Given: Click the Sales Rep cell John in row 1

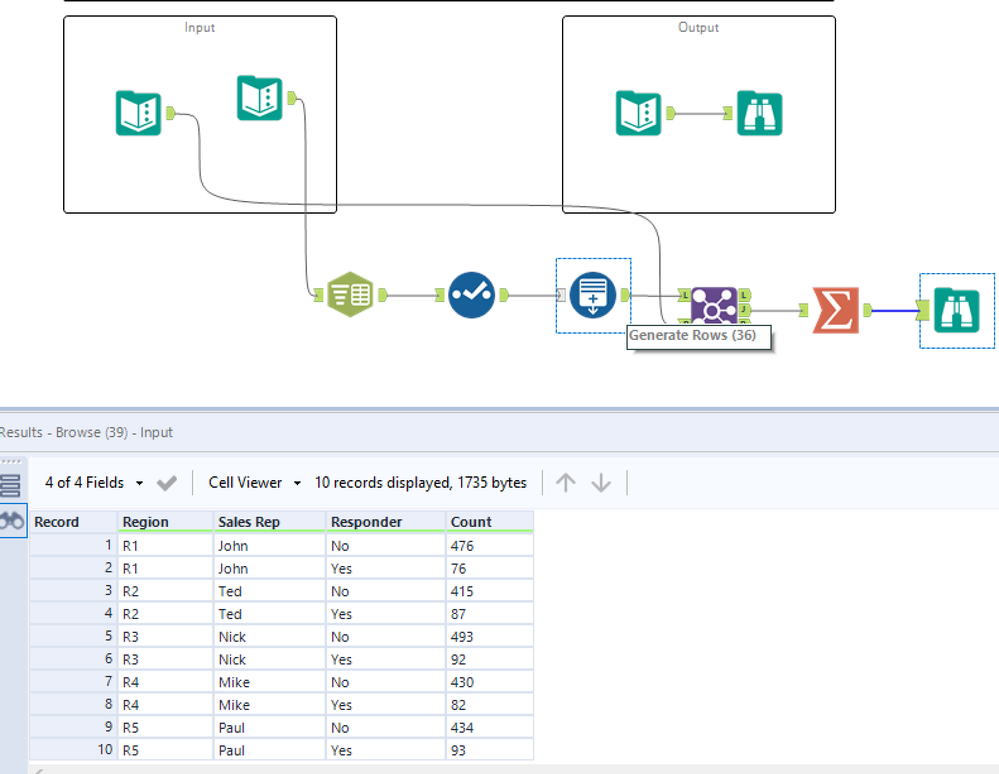Looking at the screenshot, I should click(x=270, y=546).
